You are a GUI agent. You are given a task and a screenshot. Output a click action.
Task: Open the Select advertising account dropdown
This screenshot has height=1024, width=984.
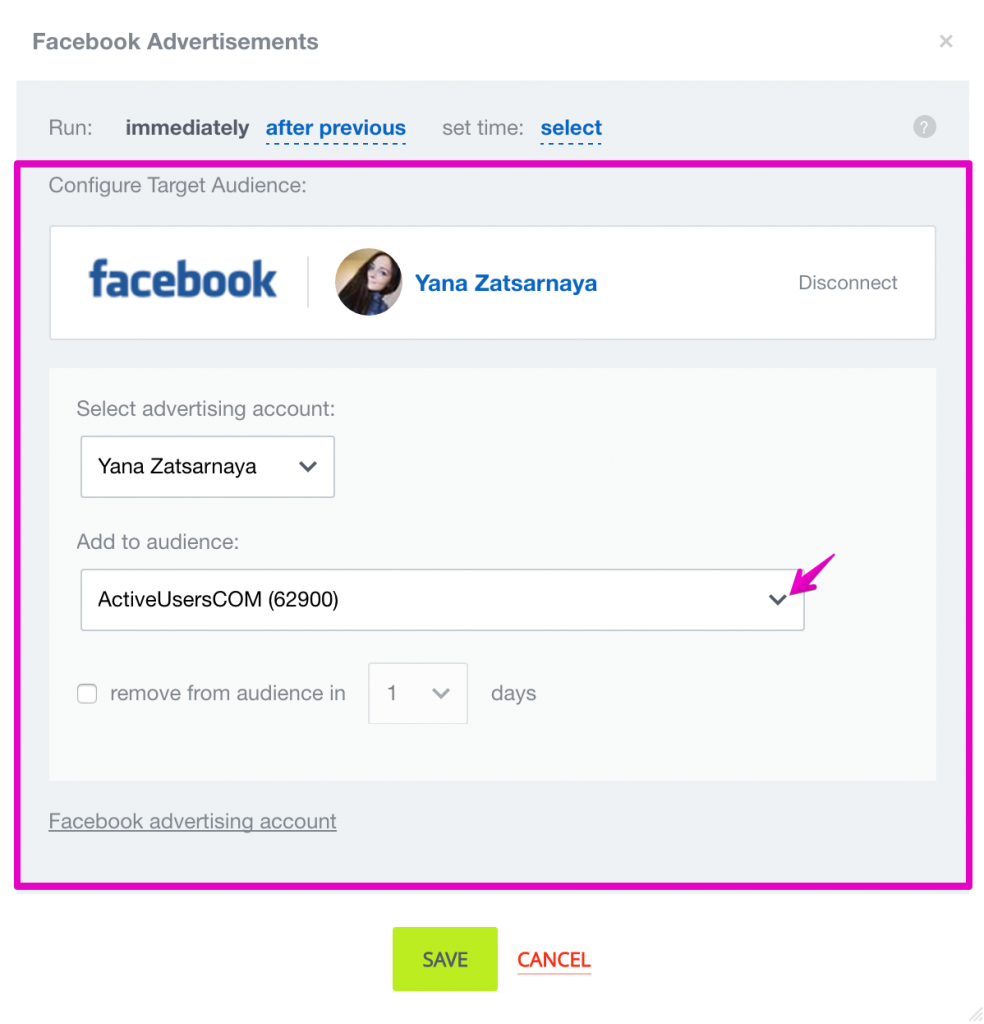click(208, 467)
